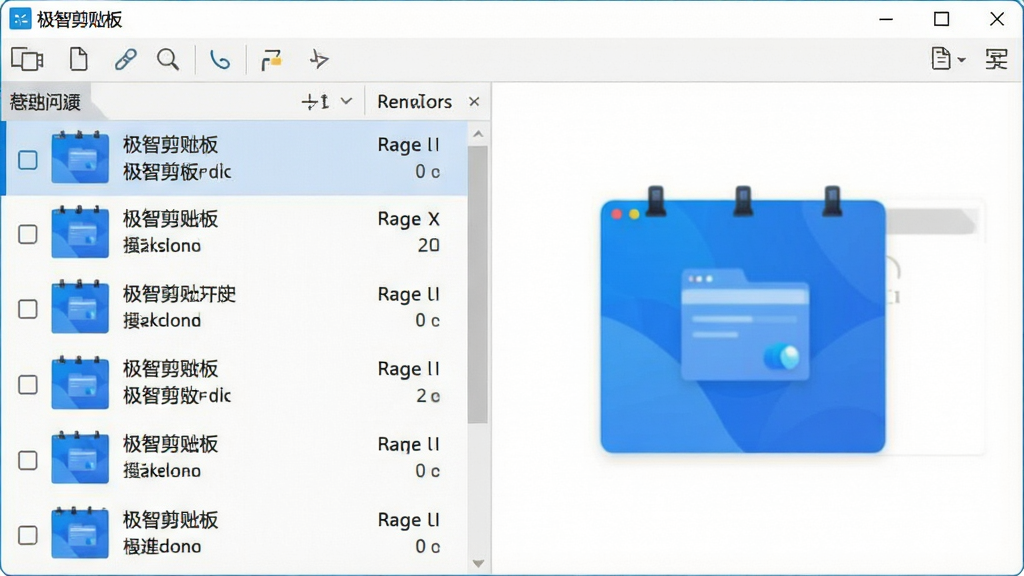1024x576 pixels.
Task: Click the subtitle text ending "akslono"
Action: pyautogui.click(x=162, y=246)
